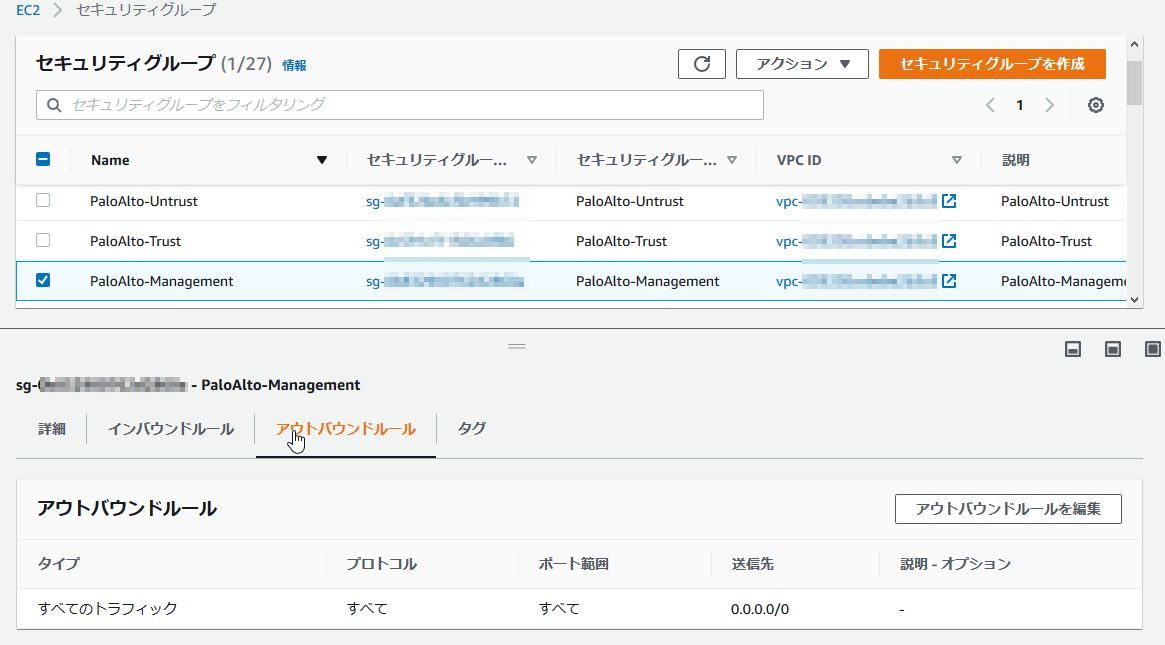
Task: Open the 情報 info link
Action: [x=294, y=65]
